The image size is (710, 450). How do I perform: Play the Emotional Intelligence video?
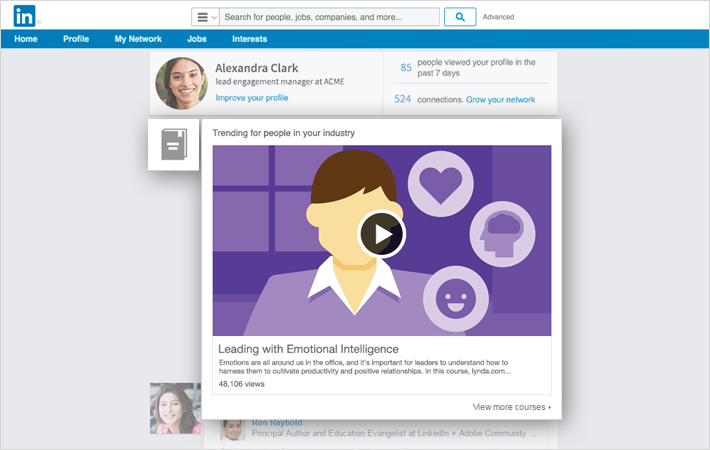381,235
